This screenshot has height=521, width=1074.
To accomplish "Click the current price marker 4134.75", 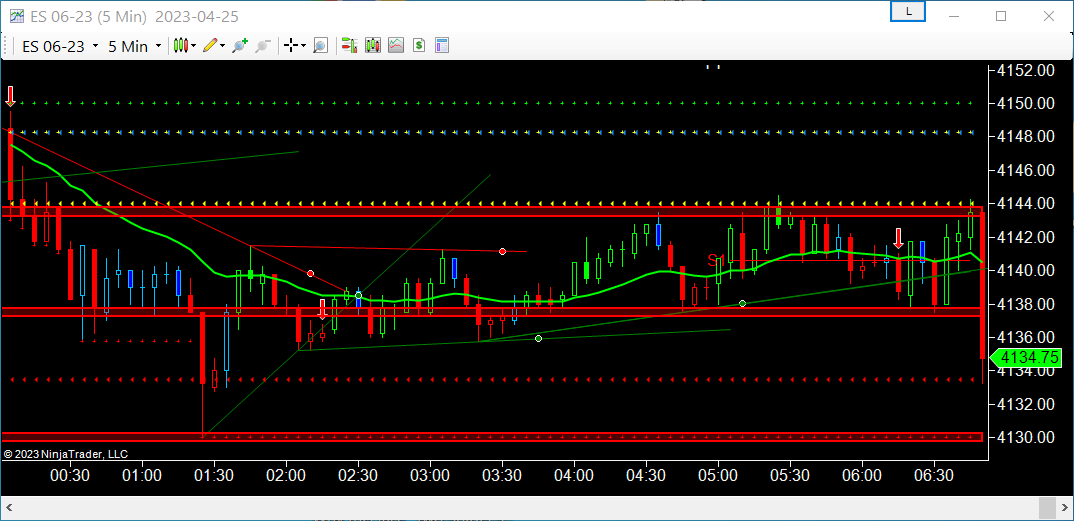I will coord(1026,357).
